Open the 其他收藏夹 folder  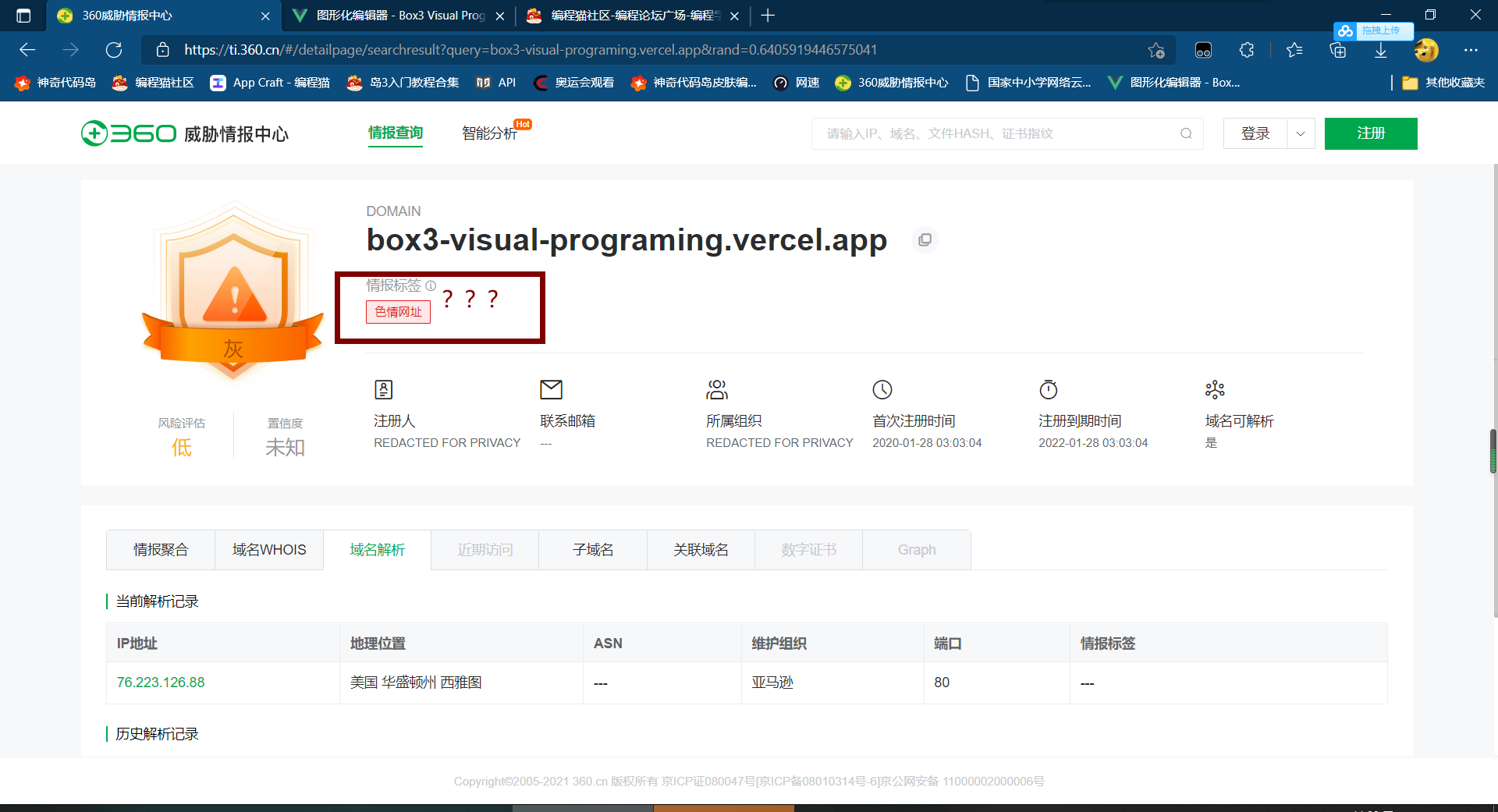[x=1443, y=83]
